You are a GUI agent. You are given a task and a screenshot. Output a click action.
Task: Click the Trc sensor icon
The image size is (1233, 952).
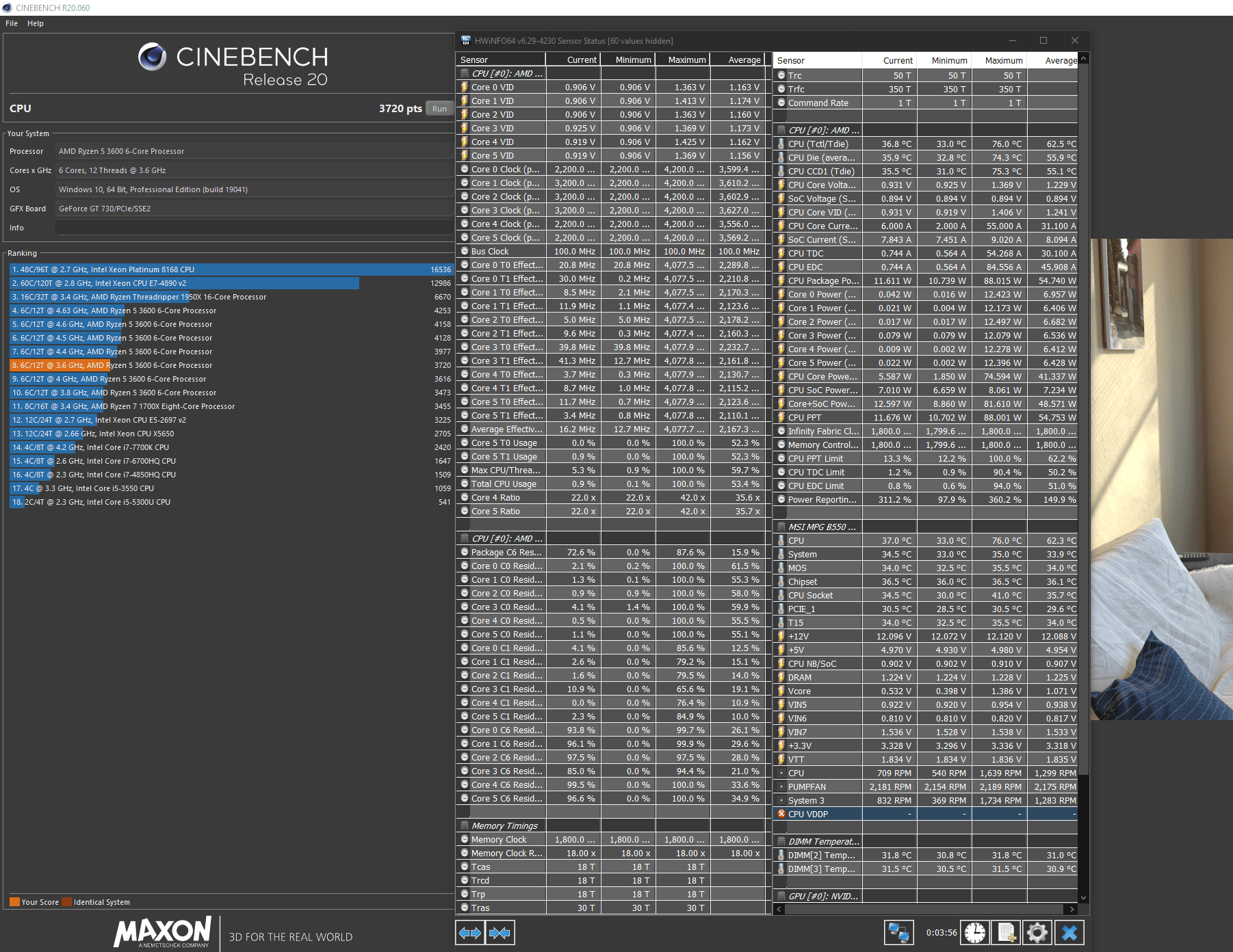coord(781,76)
